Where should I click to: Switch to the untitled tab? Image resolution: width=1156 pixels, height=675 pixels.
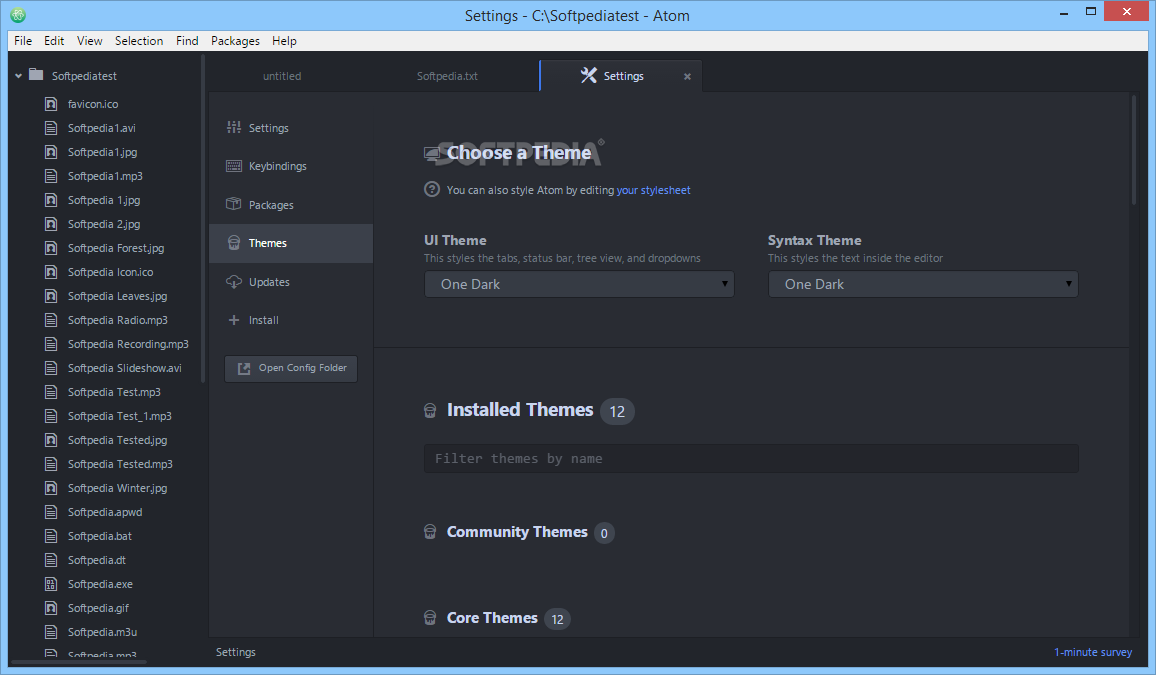click(282, 76)
